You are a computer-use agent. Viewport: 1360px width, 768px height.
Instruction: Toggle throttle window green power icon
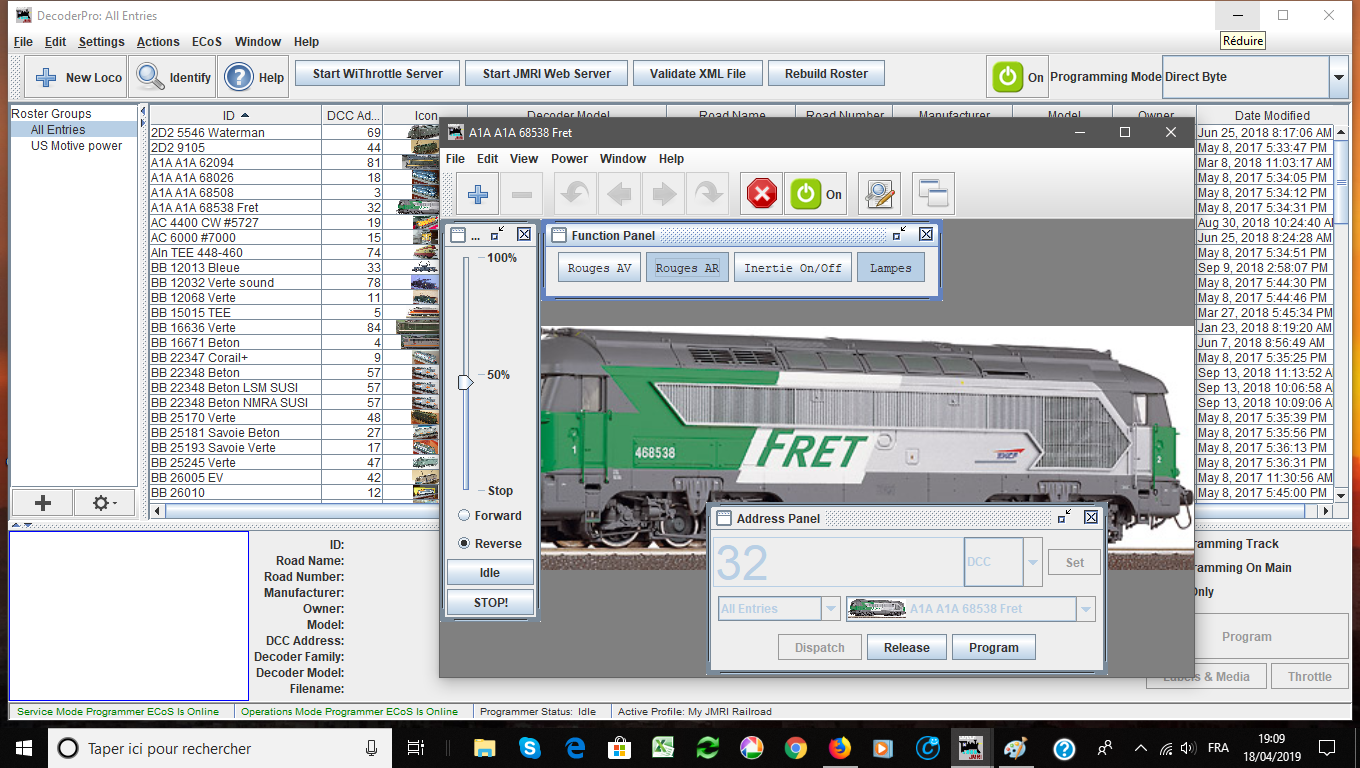816,195
